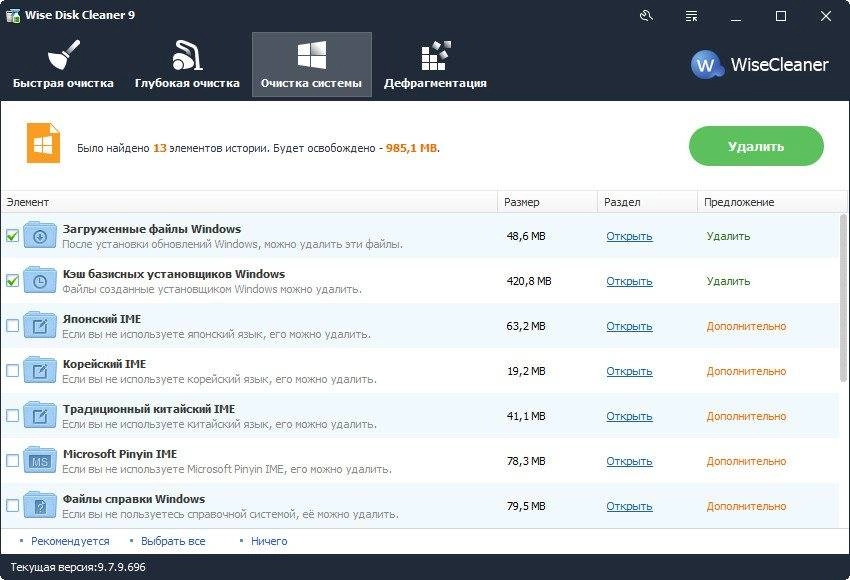
Task: Click the Ничего link to deselect all
Action: (x=269, y=541)
